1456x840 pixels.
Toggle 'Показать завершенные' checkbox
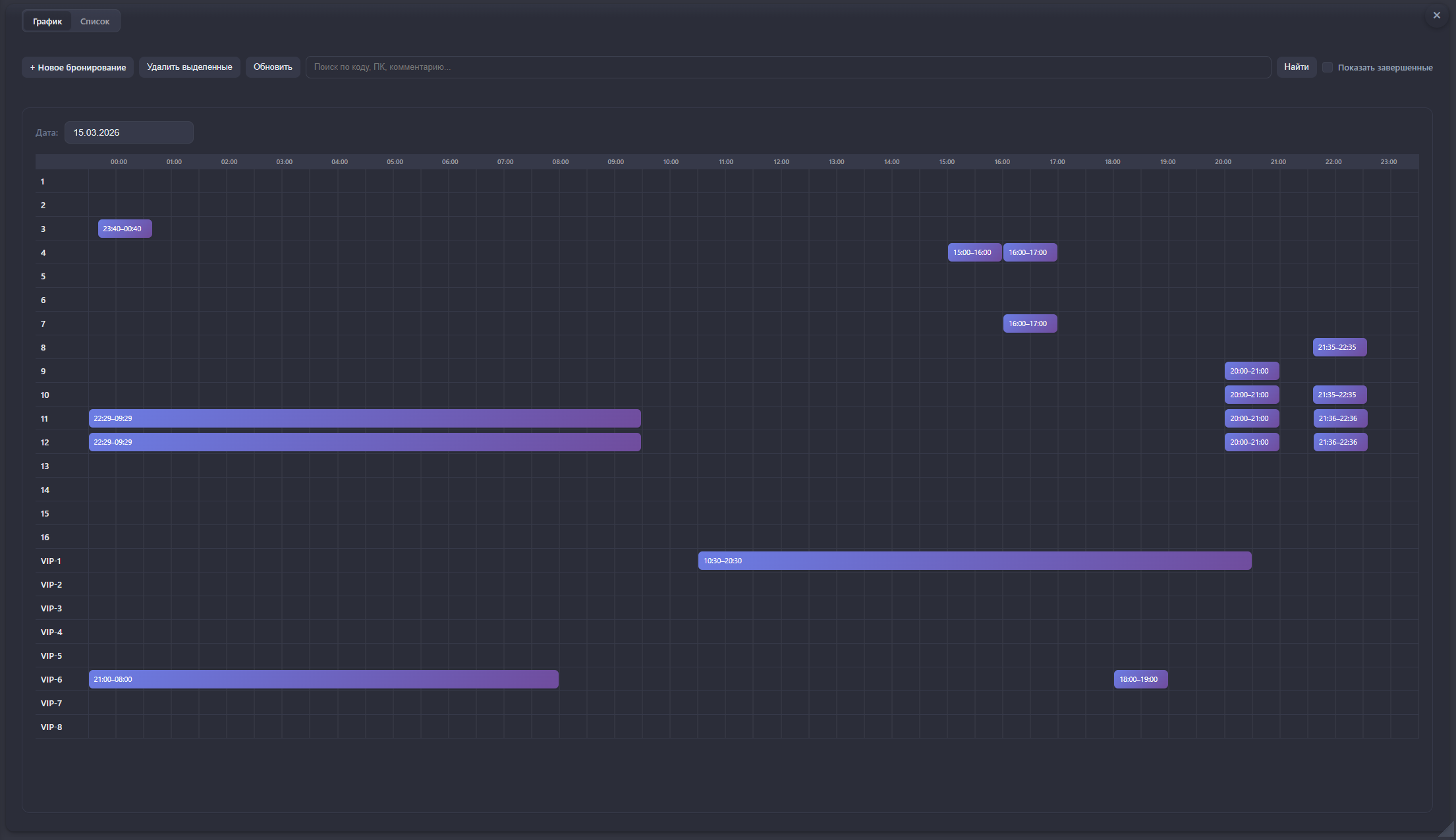1328,67
